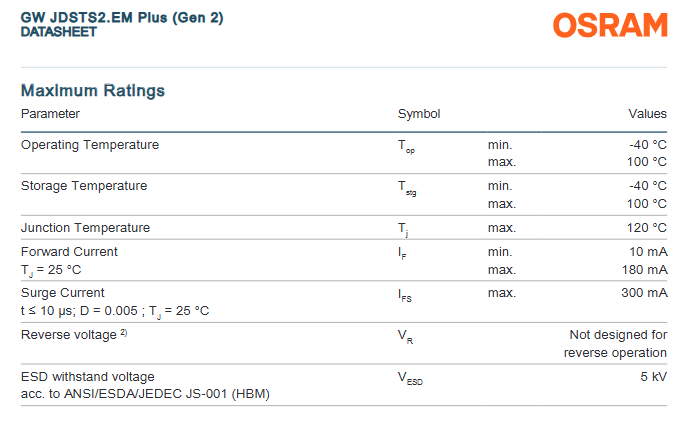This screenshot has width=685, height=424.
Task: Open footnote 2 next to Reverse voltage
Action: click(124, 332)
